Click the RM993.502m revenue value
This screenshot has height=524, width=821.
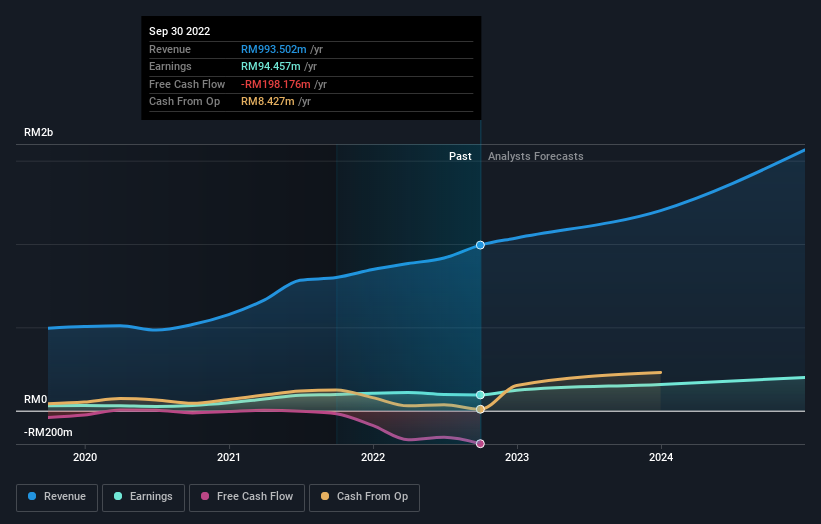click(x=273, y=49)
